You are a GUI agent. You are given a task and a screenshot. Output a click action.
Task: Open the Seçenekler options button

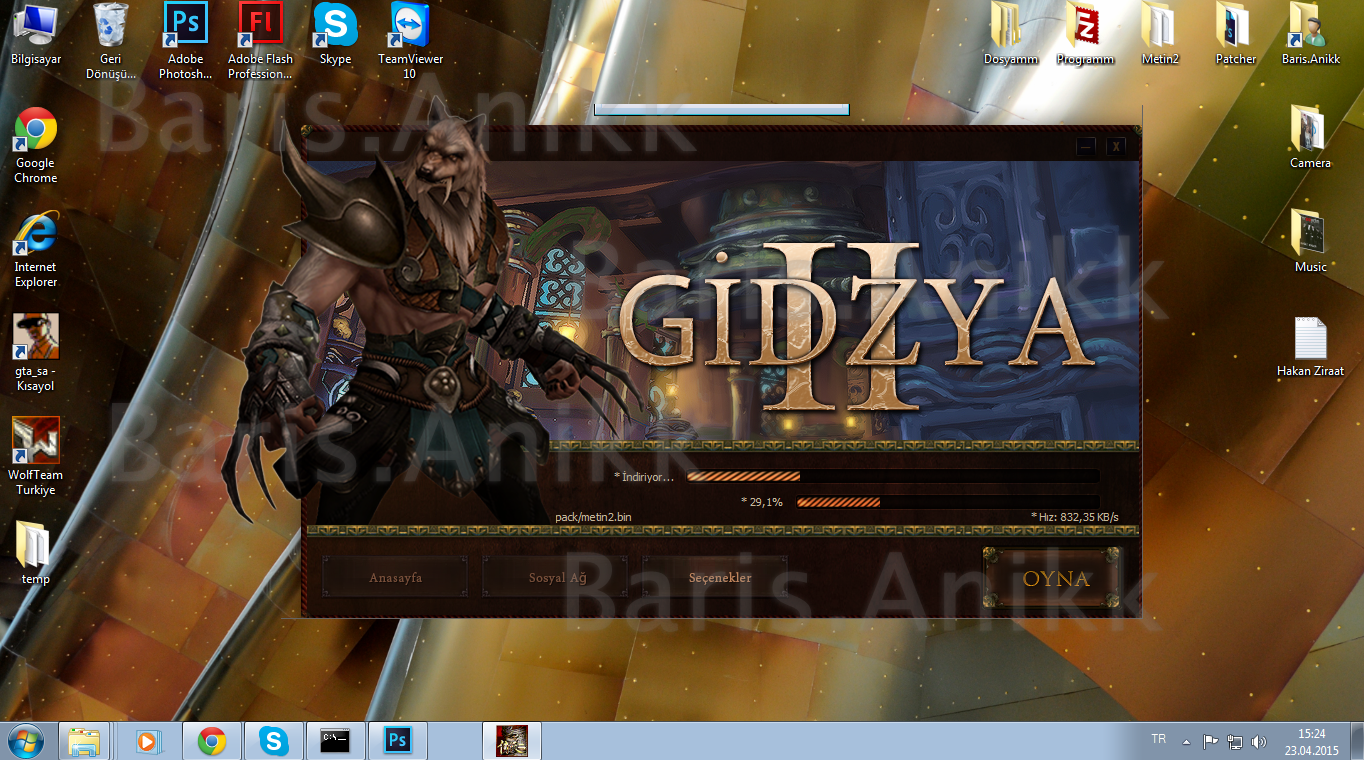pos(716,578)
